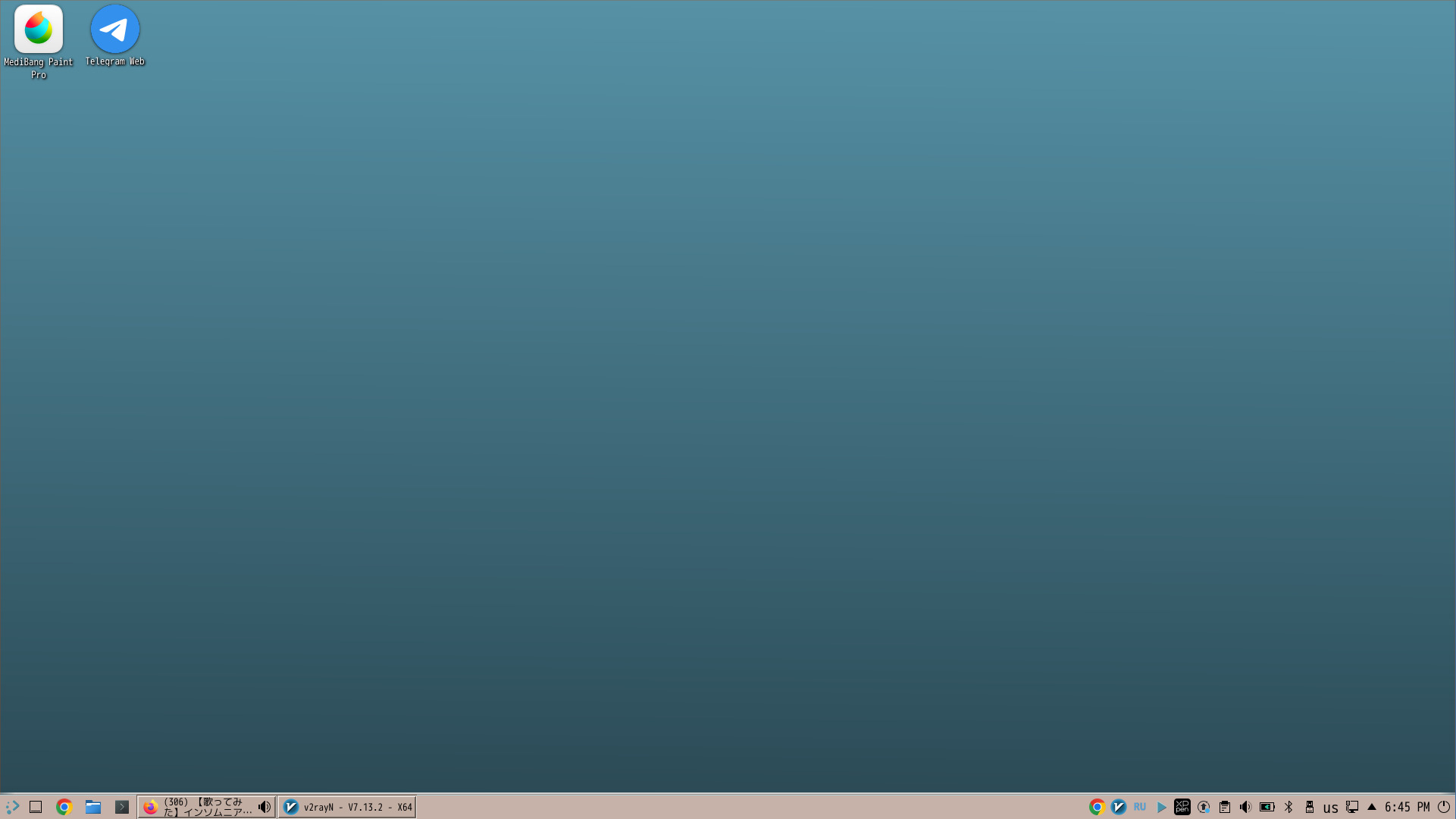Click the show desktop button
Screen dimensions: 1456x819
point(36,807)
